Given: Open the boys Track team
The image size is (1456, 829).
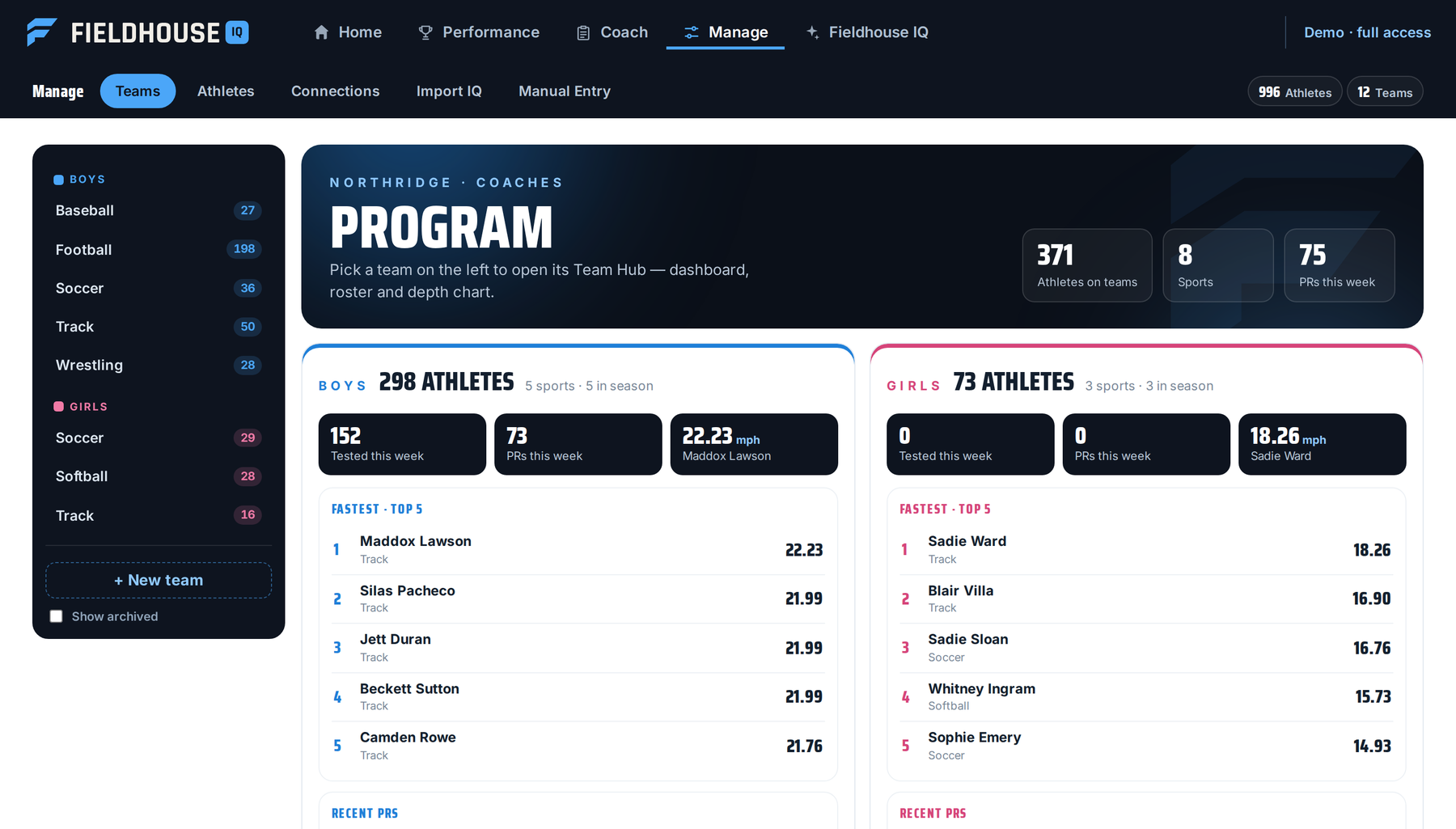Looking at the screenshot, I should tap(159, 327).
